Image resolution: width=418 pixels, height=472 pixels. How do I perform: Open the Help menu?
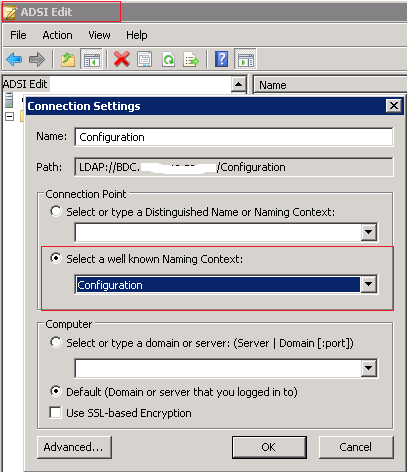point(137,35)
